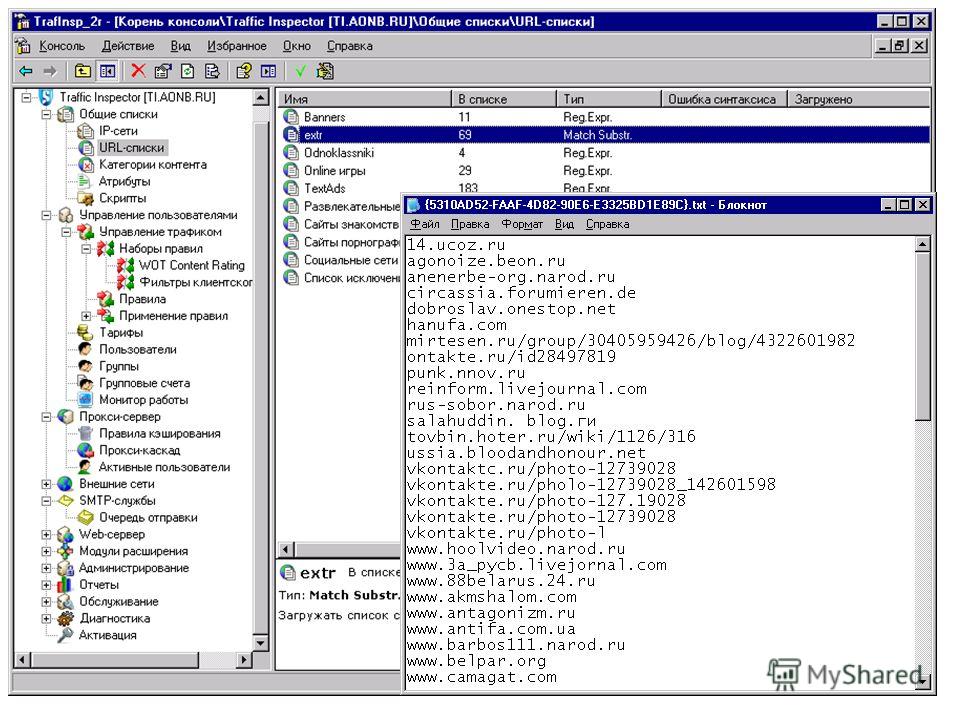Collapse the Traffic Inspector root node
Viewport: 960px width, 720px height.
click(26, 97)
